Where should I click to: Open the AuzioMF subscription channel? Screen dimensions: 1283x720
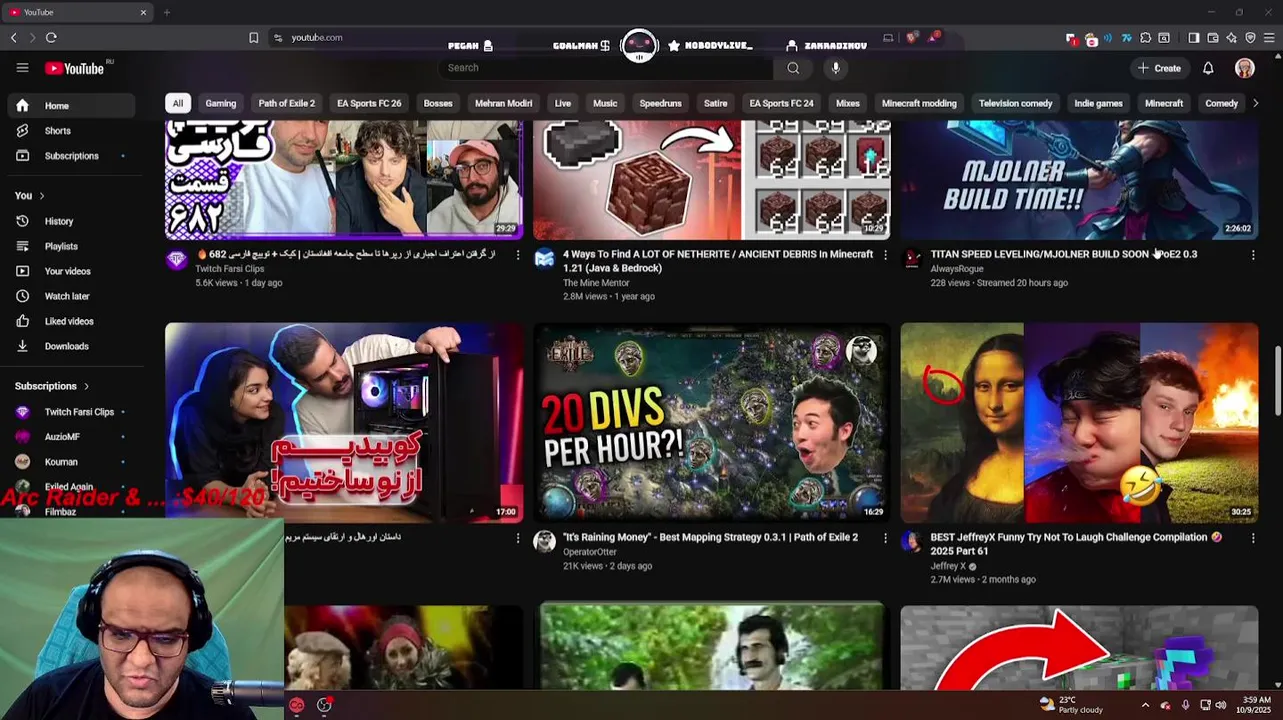[71, 437]
